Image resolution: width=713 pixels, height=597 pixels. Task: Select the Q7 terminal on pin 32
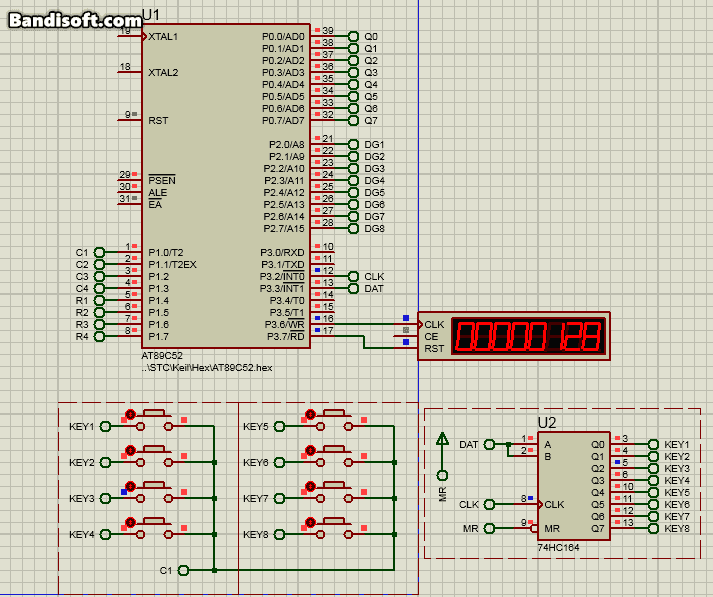[x=353, y=120]
